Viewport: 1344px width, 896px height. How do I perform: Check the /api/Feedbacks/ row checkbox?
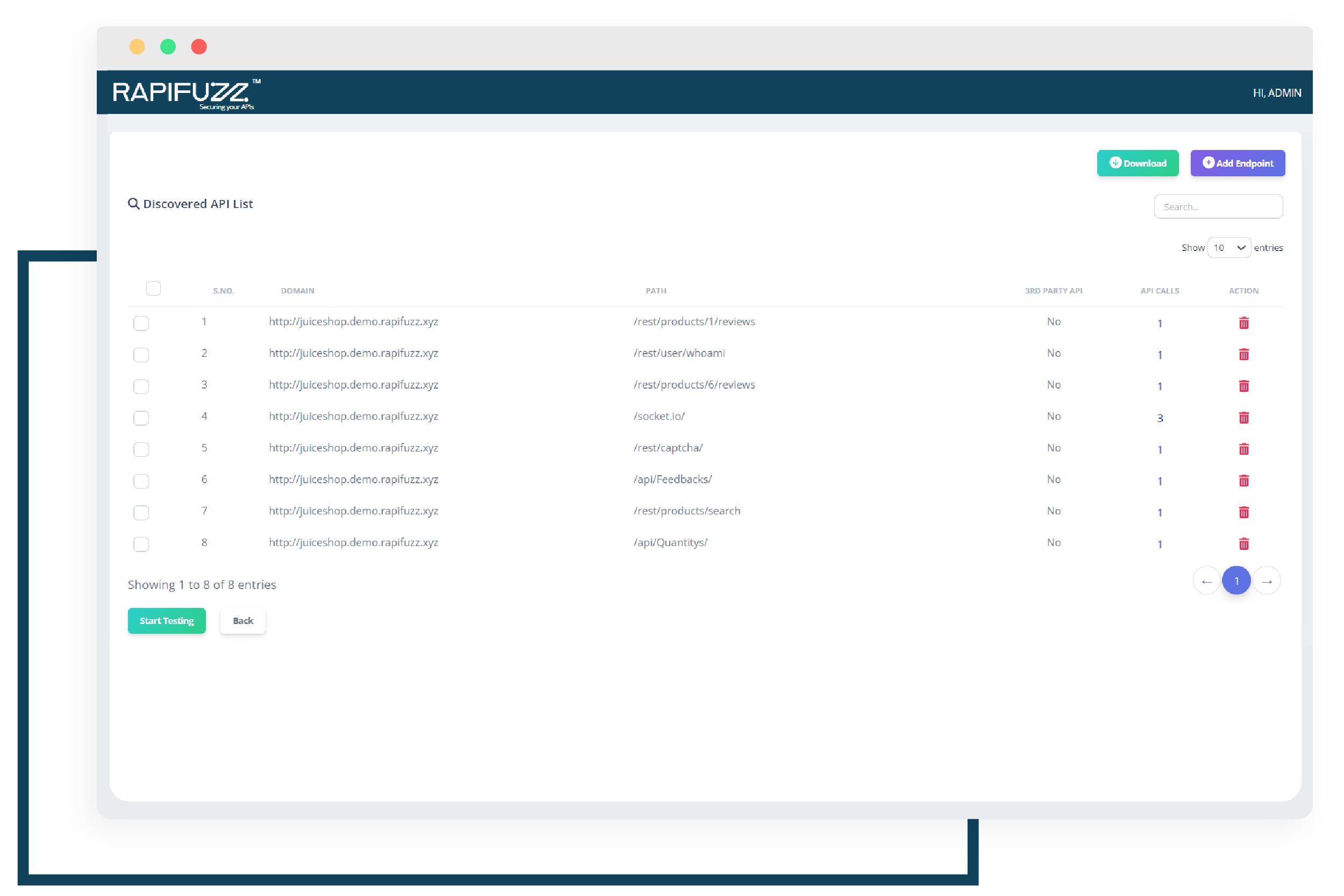click(x=141, y=481)
